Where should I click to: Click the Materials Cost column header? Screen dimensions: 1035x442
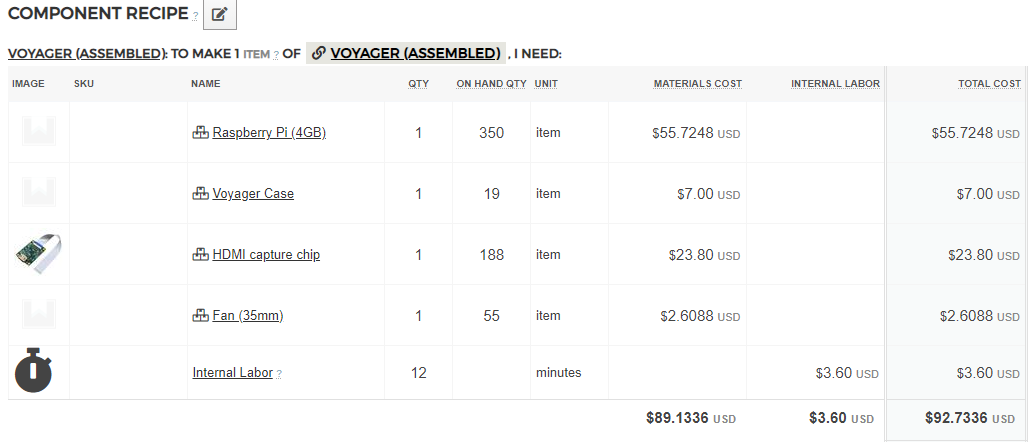697,84
